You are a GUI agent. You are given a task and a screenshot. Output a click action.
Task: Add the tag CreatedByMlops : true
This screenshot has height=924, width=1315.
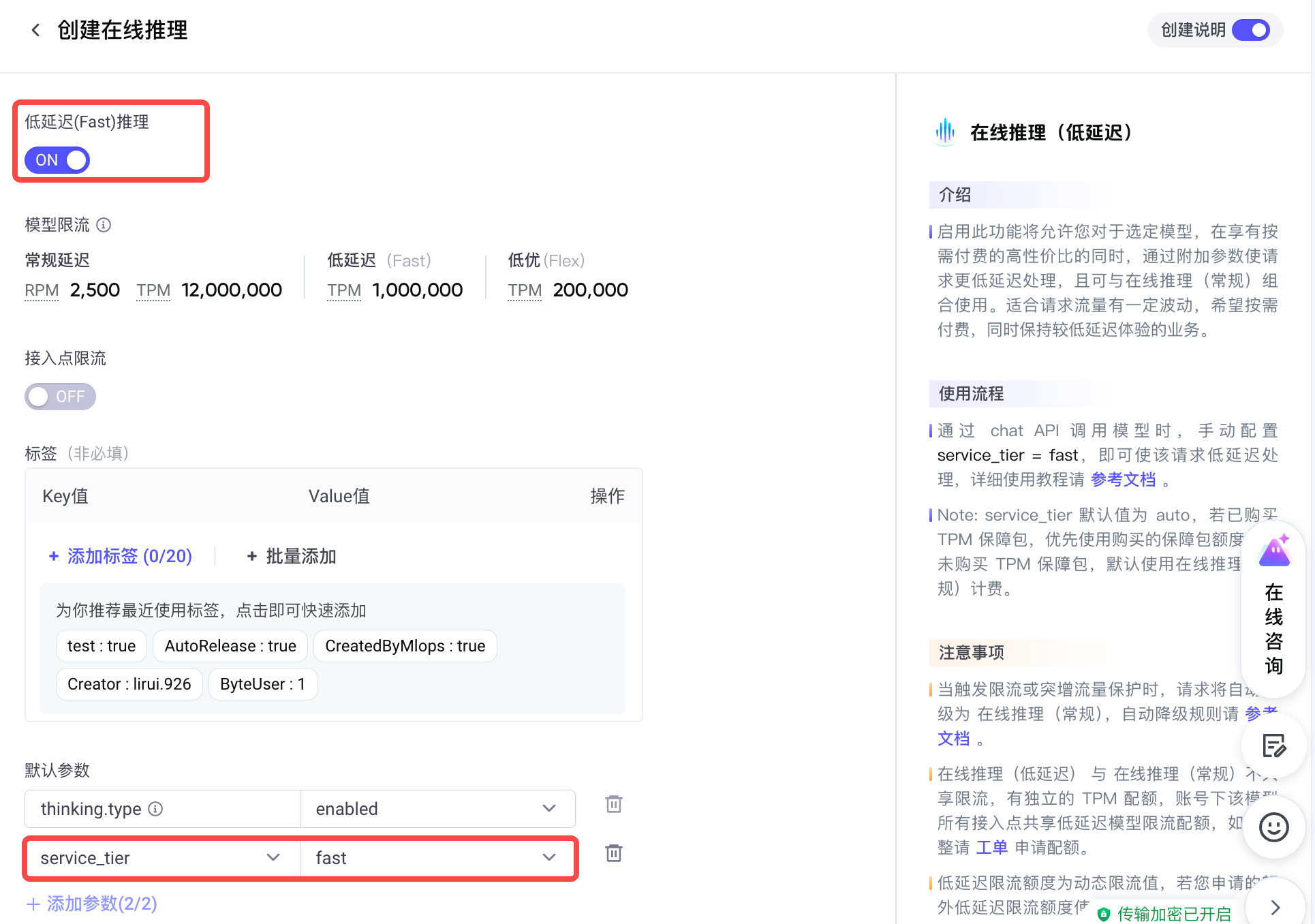405,646
